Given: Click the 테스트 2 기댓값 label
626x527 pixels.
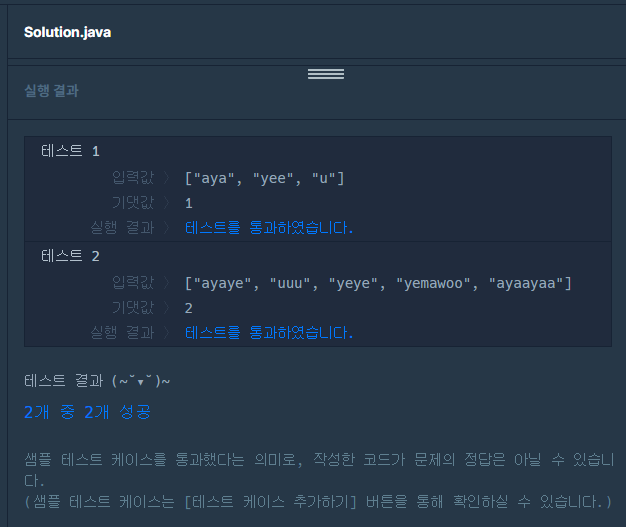Looking at the screenshot, I should [133, 307].
